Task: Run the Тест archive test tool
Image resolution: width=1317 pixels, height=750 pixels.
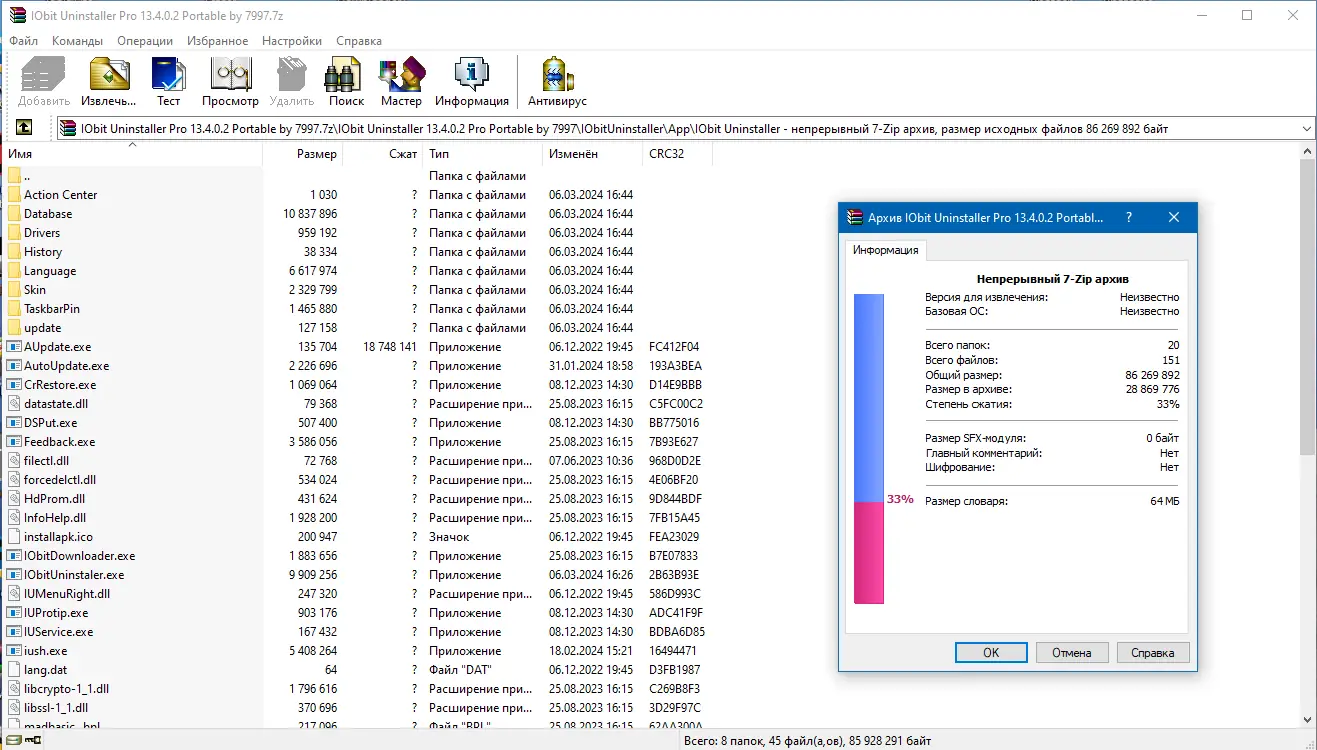Action: 168,80
